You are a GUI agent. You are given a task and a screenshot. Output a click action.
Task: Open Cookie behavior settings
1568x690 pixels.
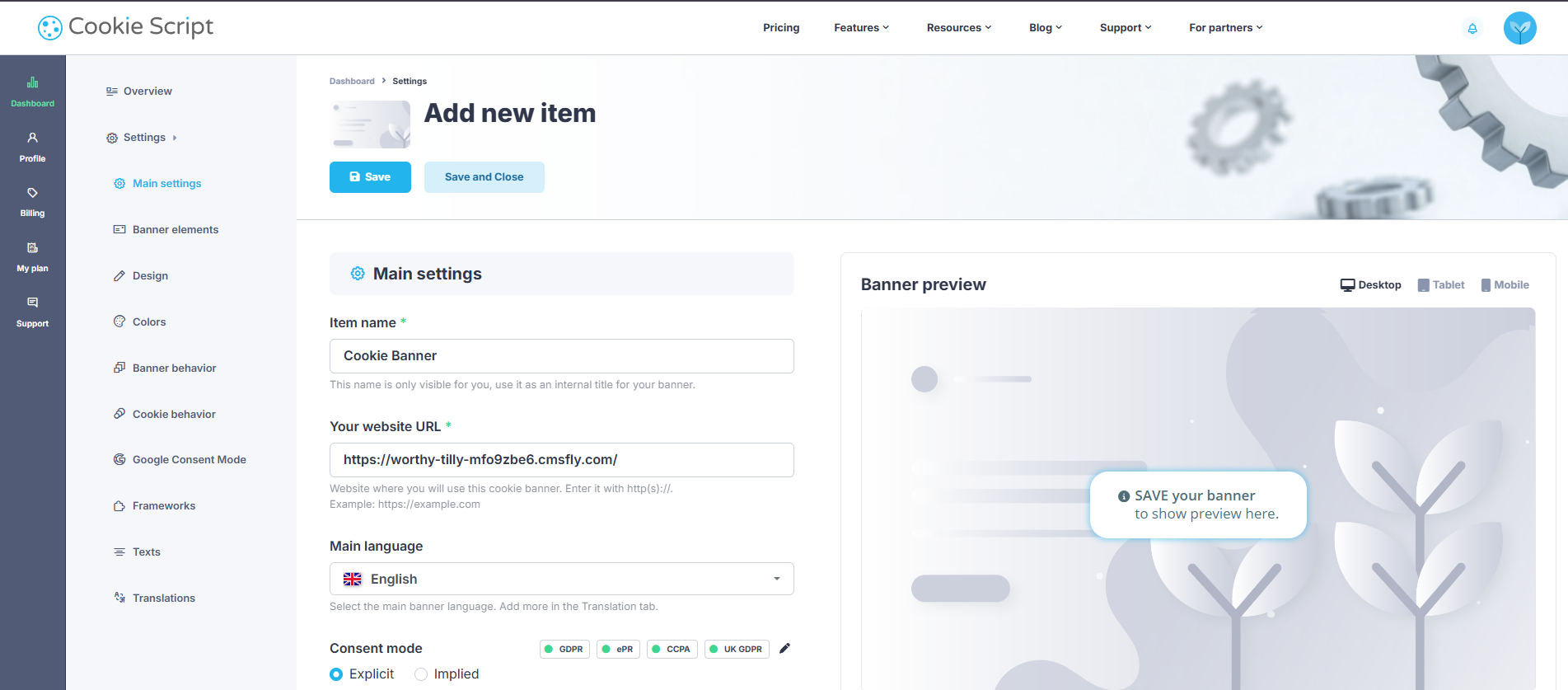[x=174, y=414]
